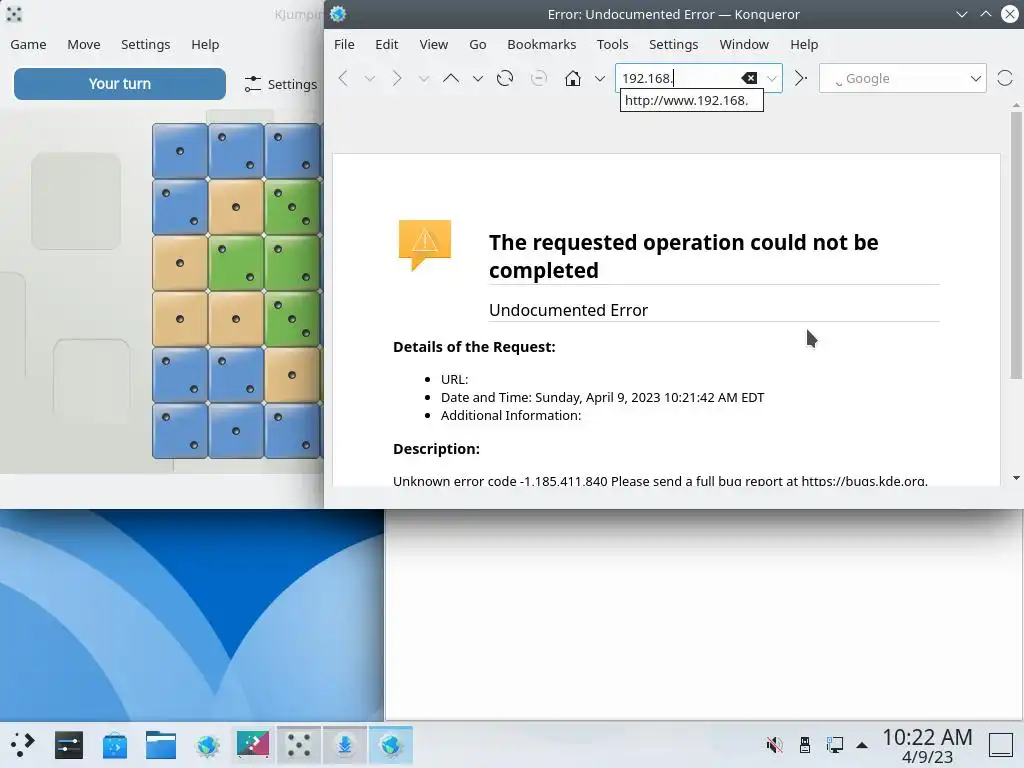Image resolution: width=1024 pixels, height=768 pixels.
Task: Select the http://www.192.168. autocomplete suggestion
Action: pos(692,101)
